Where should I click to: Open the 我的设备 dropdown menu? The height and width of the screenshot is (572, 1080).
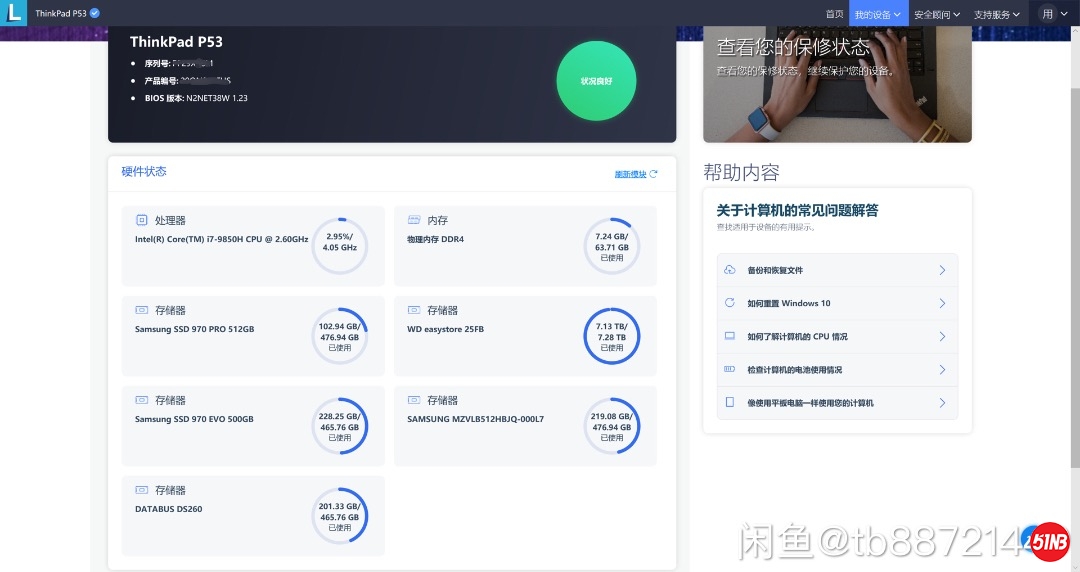point(878,14)
